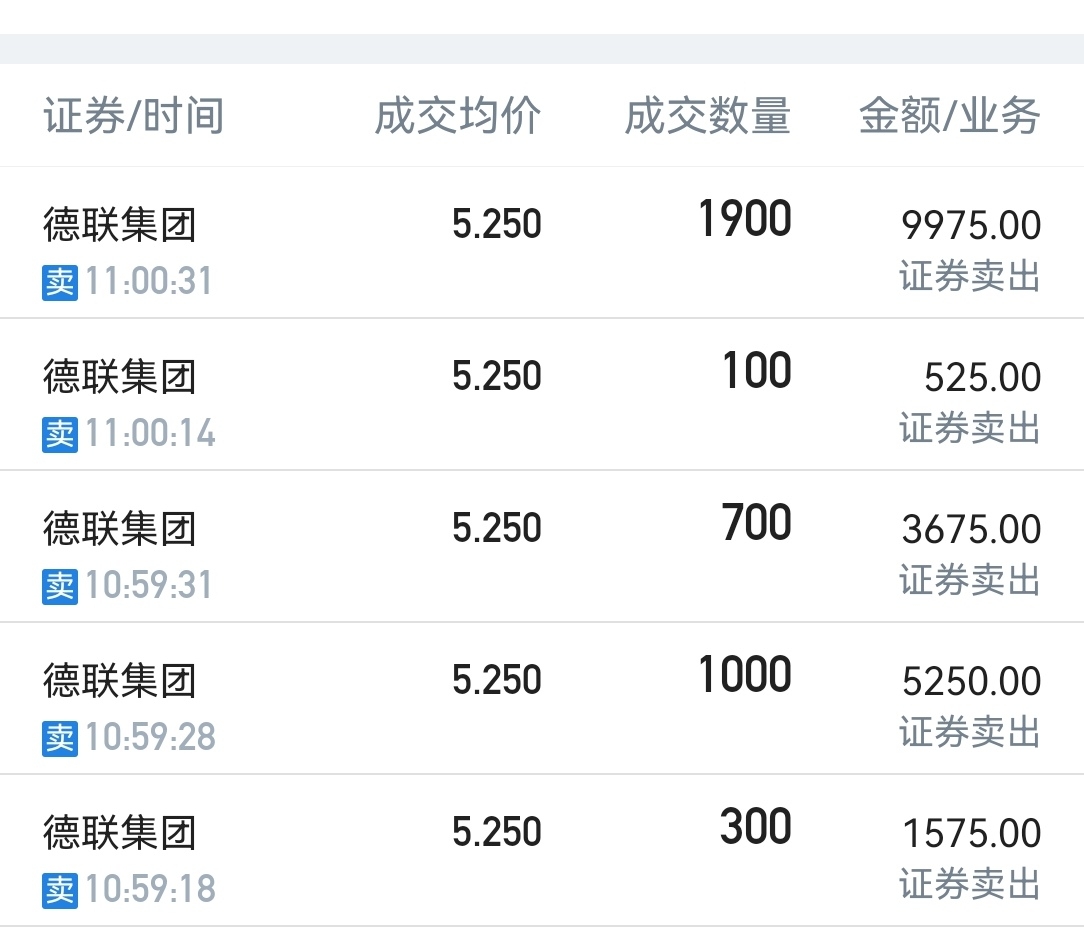Image resolution: width=1084 pixels, height=934 pixels.
Task: Click the blue 卖 icon at 11:00:31
Action: tap(60, 282)
